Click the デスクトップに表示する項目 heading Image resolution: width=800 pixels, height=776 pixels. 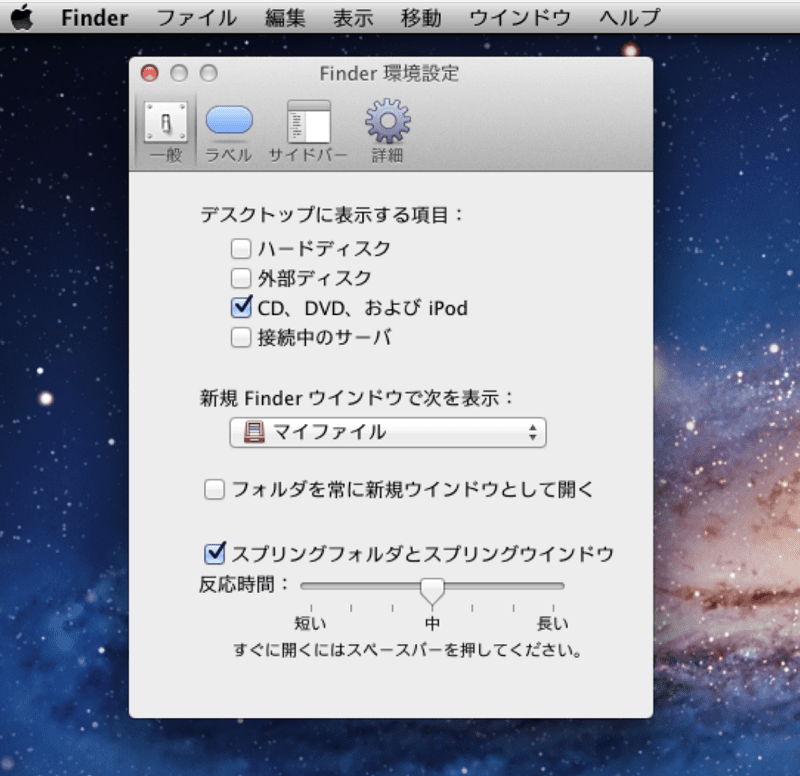tap(332, 215)
